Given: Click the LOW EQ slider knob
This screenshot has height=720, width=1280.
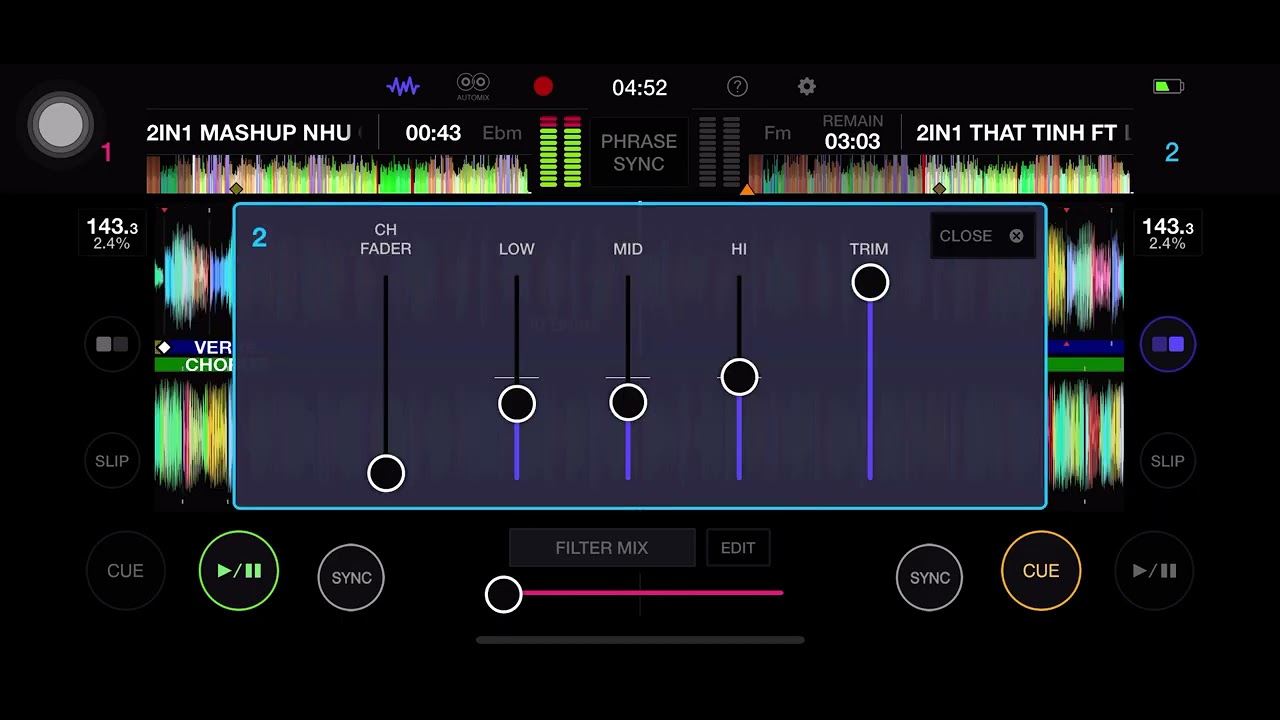Looking at the screenshot, I should point(517,404).
